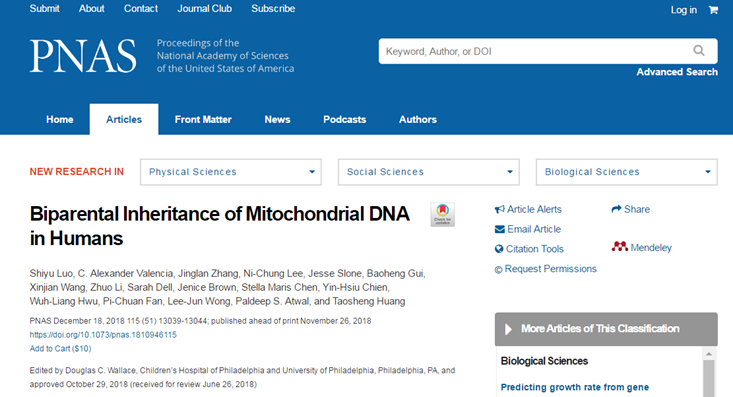Open the article DOI link

pos(103,335)
